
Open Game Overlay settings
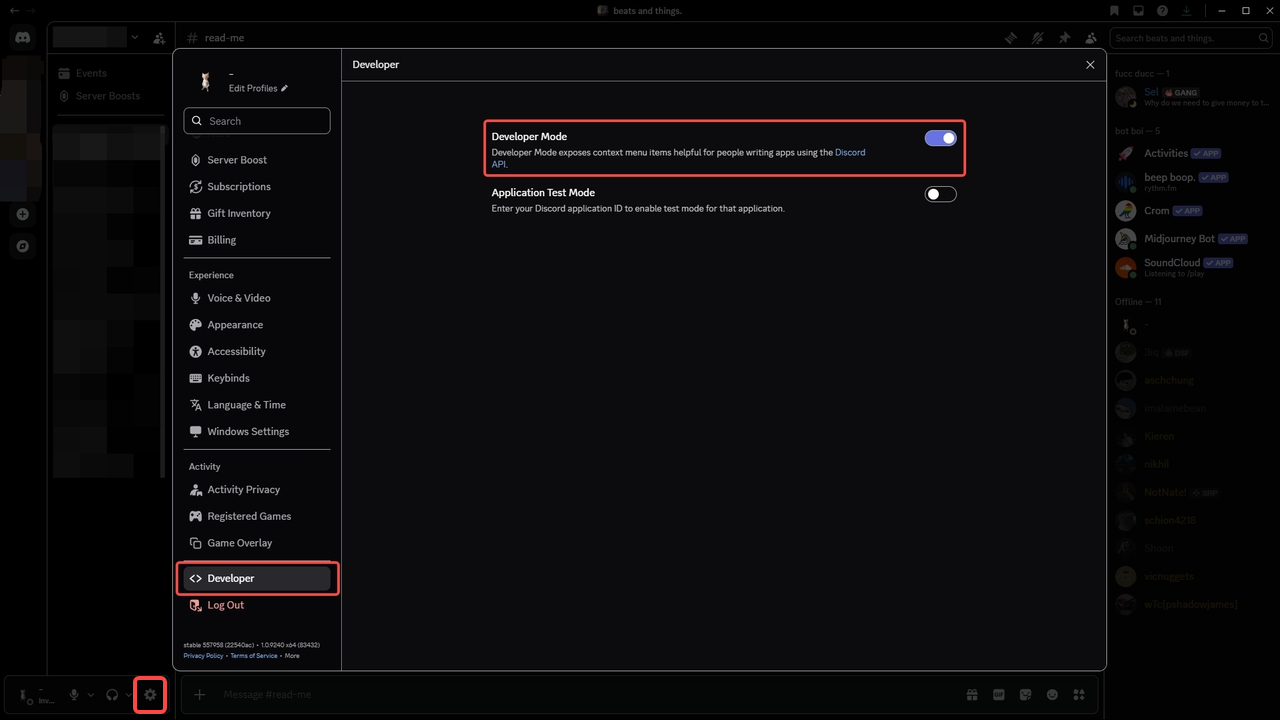coord(257,543)
